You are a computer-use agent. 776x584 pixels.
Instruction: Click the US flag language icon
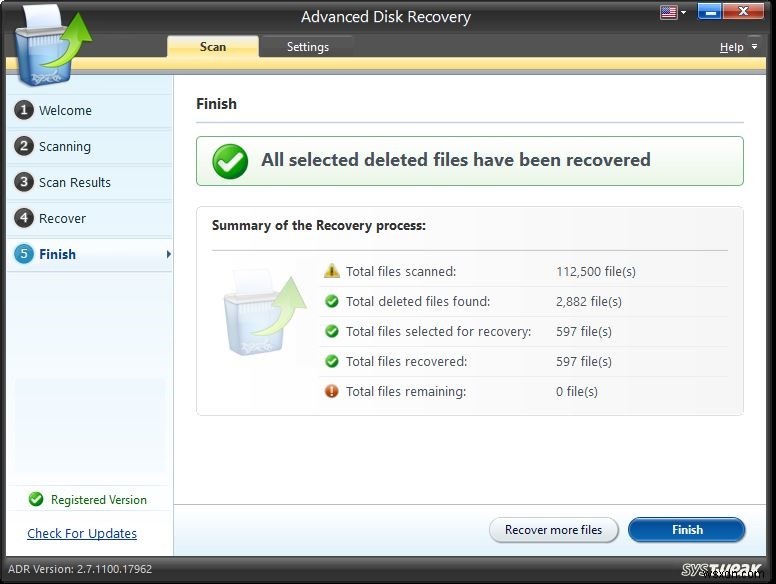(x=668, y=13)
